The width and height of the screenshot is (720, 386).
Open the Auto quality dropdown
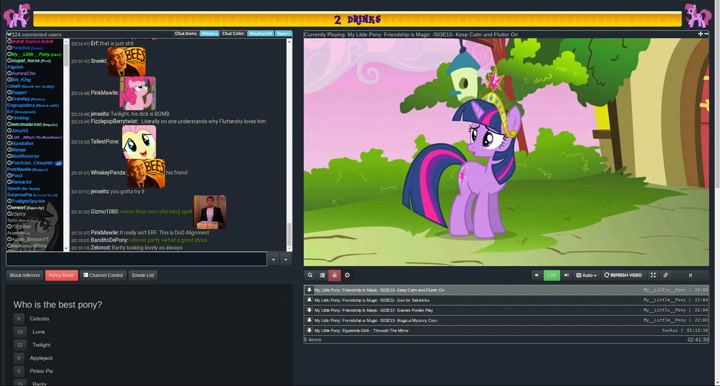586,275
